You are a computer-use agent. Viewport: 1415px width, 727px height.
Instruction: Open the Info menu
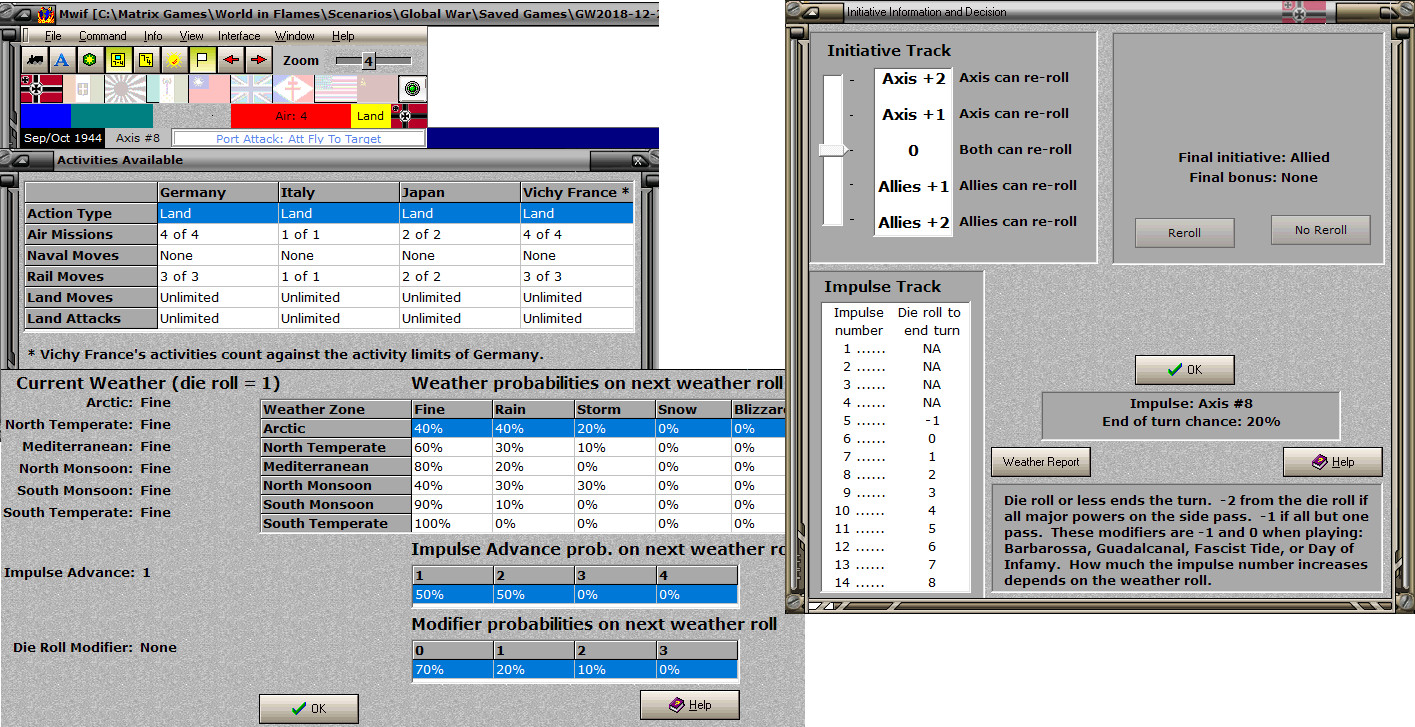click(x=153, y=36)
